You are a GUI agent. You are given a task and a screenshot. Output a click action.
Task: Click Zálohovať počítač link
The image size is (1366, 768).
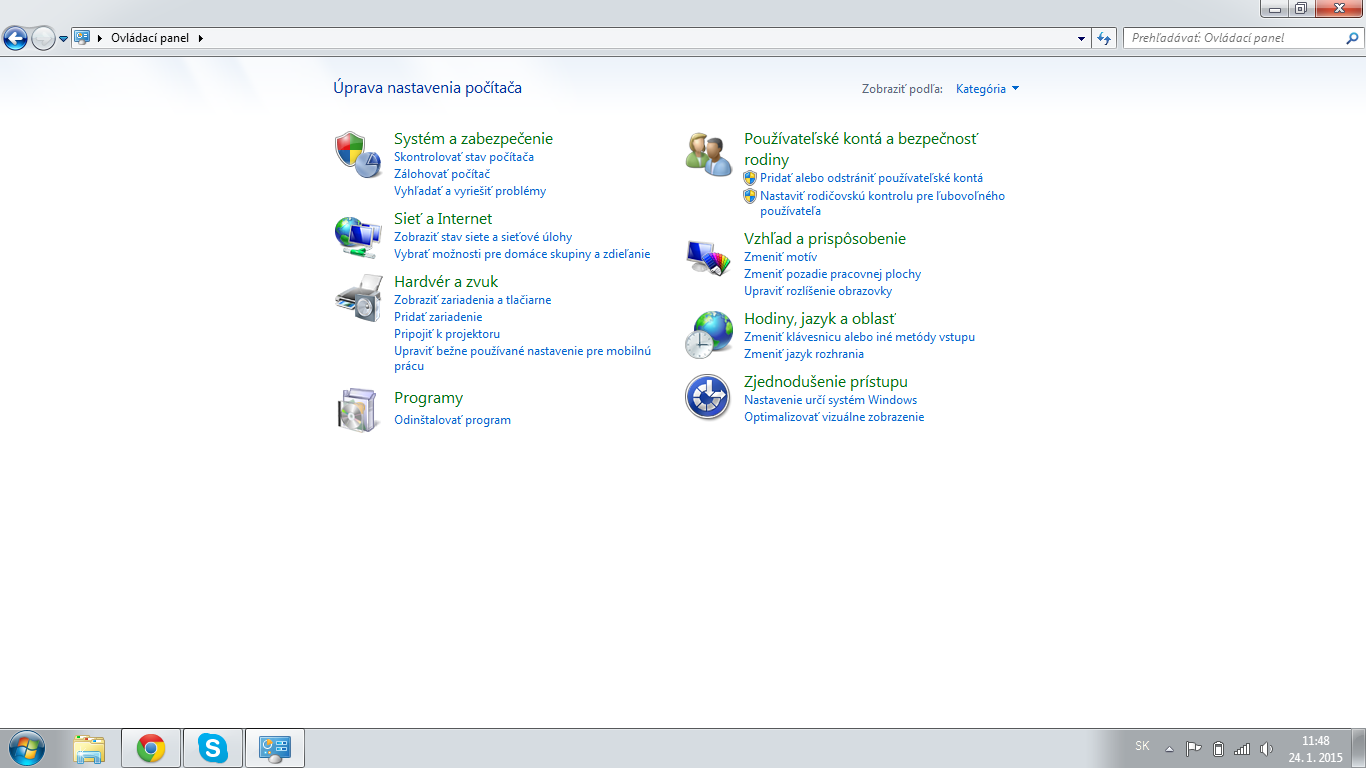pyautogui.click(x=442, y=174)
